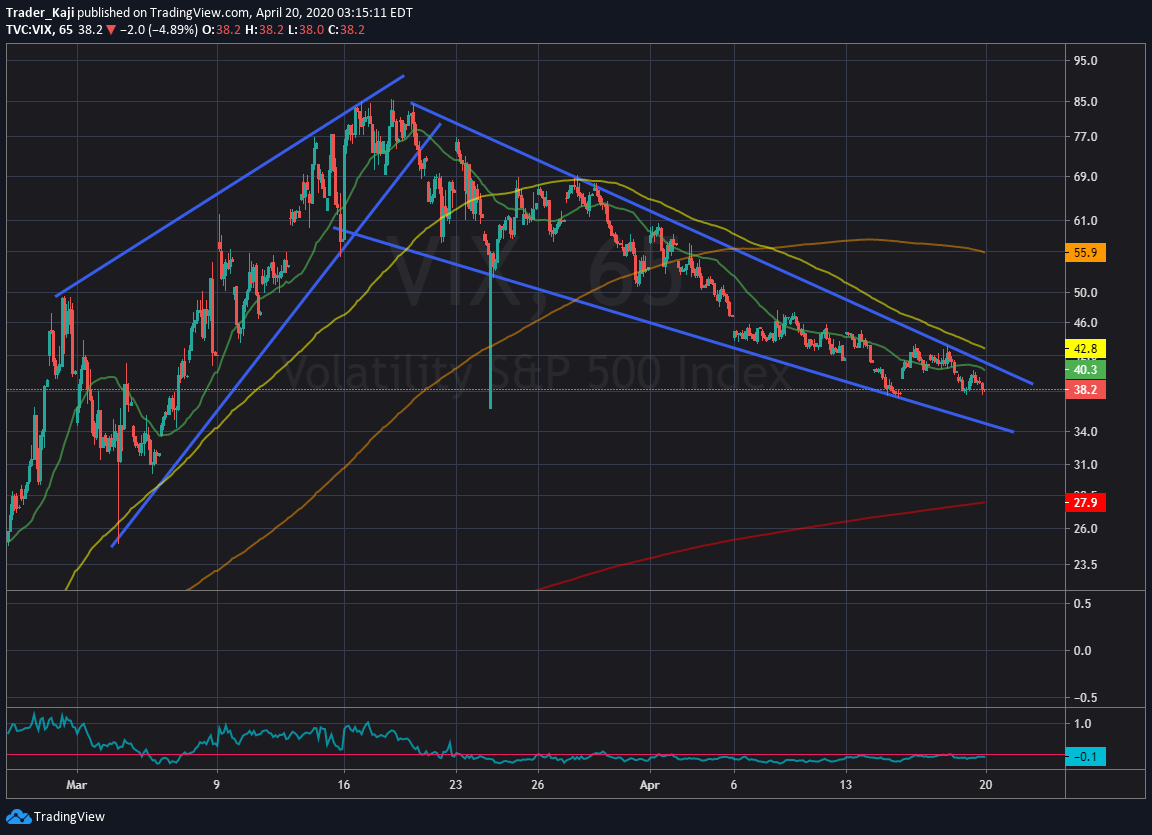
Task: Click the Mar date label on time axis
Action: (76, 785)
